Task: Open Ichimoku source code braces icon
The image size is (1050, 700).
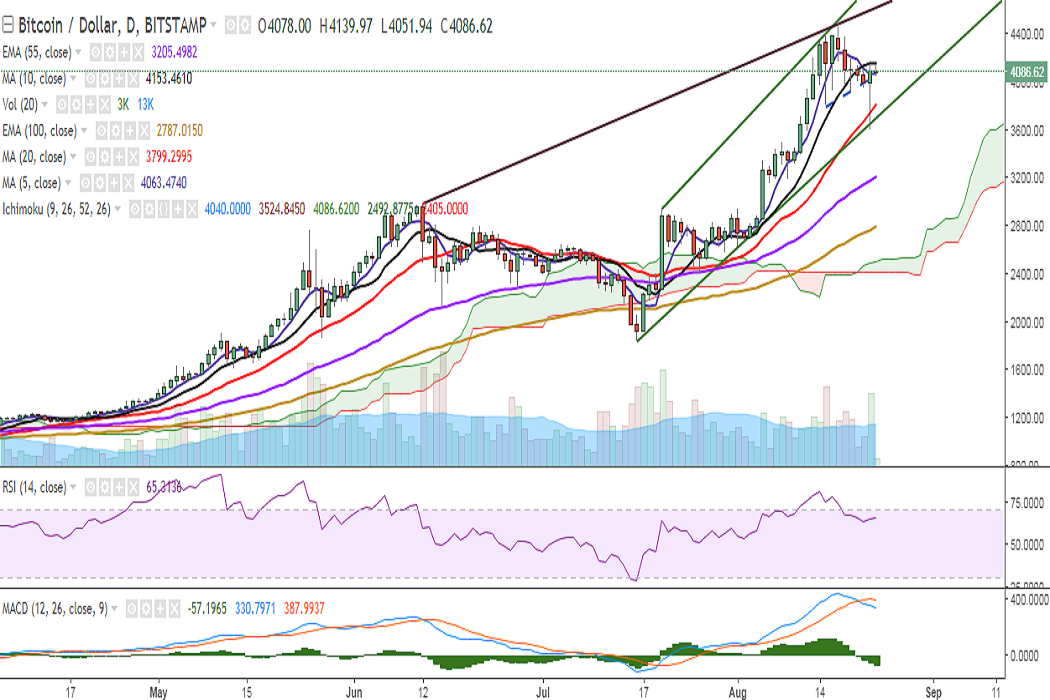Action: tap(163, 209)
